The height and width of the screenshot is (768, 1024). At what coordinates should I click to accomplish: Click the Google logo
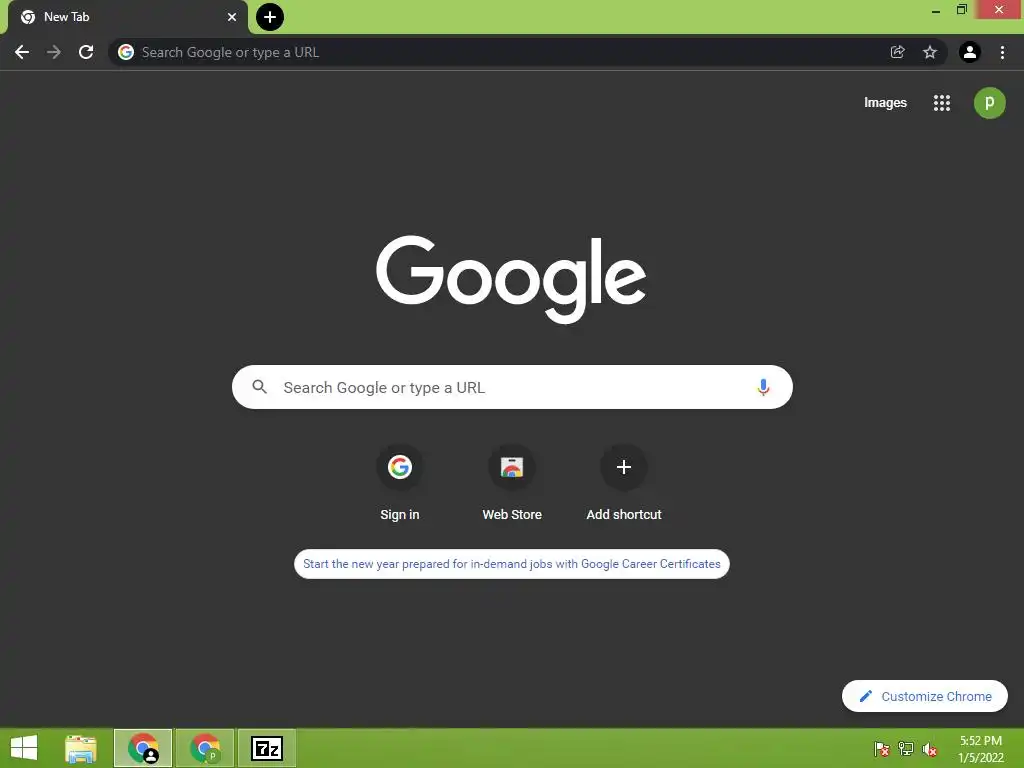[511, 279]
